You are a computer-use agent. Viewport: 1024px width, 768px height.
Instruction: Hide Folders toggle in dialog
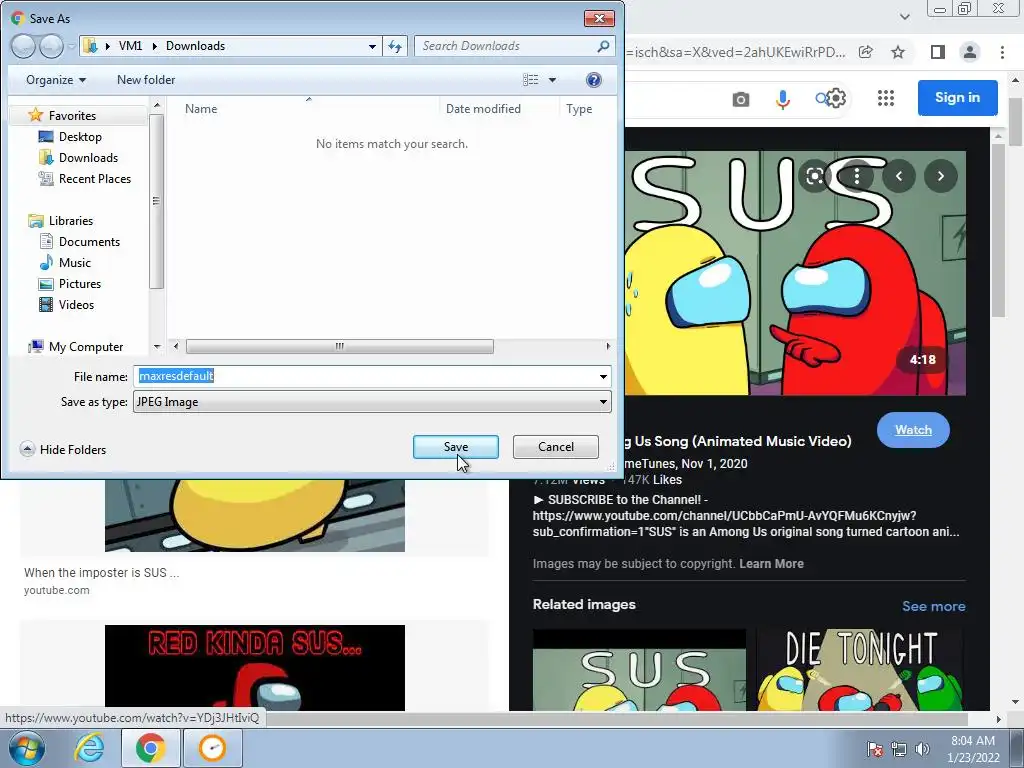tap(63, 449)
